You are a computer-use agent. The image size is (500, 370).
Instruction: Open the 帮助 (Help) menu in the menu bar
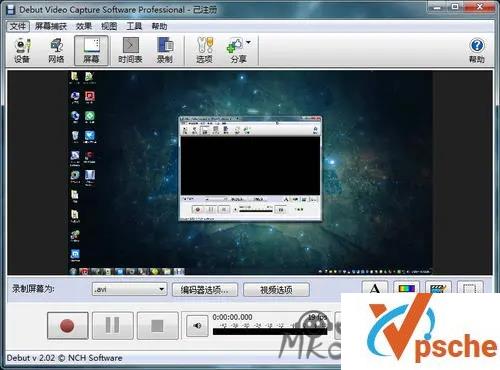(159, 26)
